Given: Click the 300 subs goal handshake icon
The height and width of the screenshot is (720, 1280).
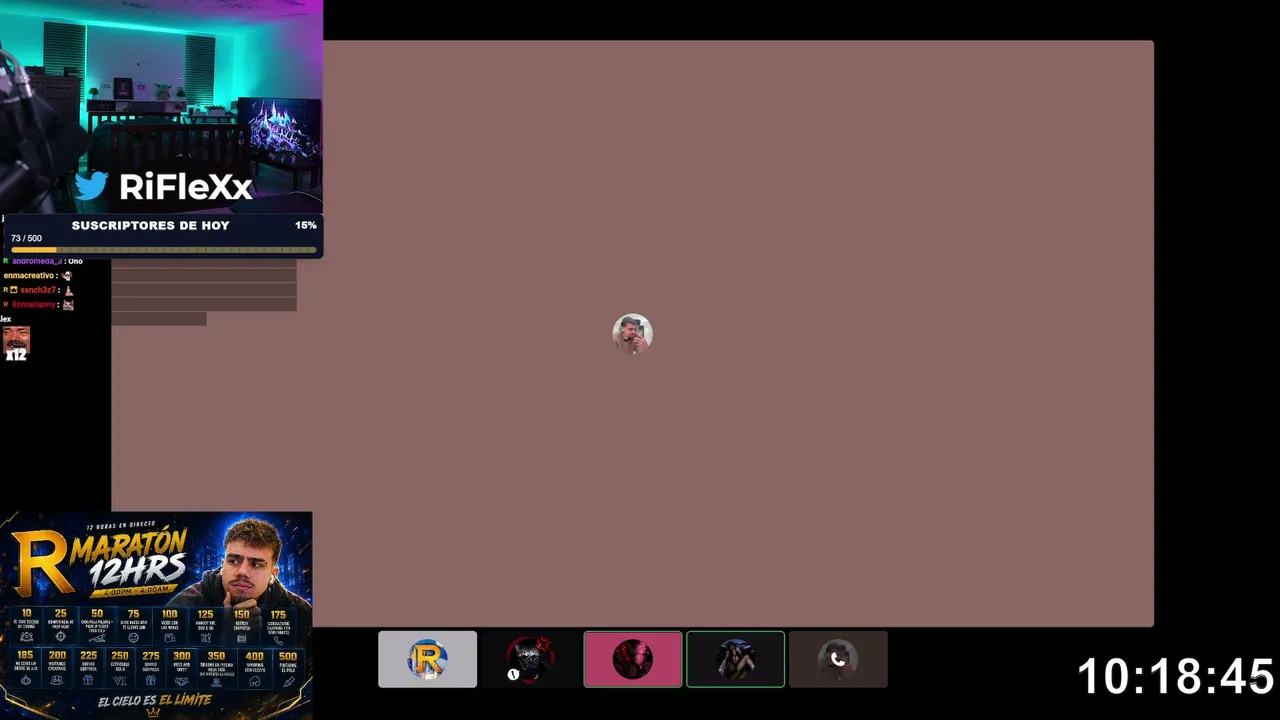Looking at the screenshot, I should [x=181, y=681].
